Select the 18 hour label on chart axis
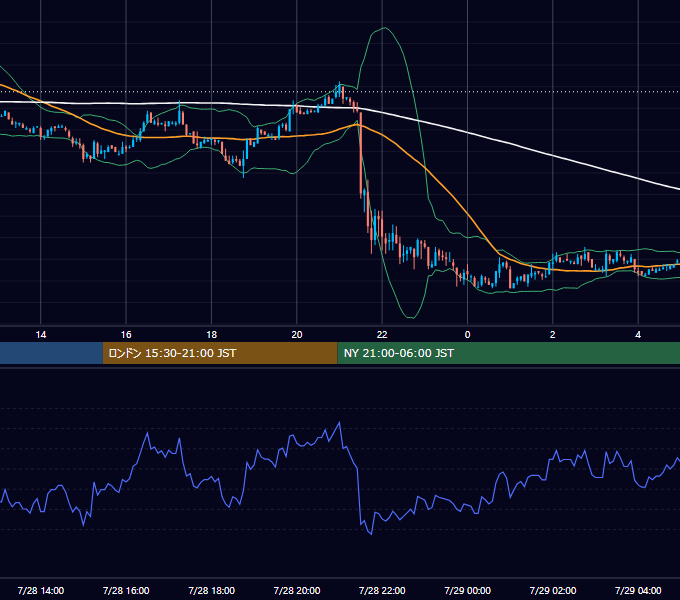Image resolution: width=680 pixels, height=600 pixels. [x=211, y=335]
